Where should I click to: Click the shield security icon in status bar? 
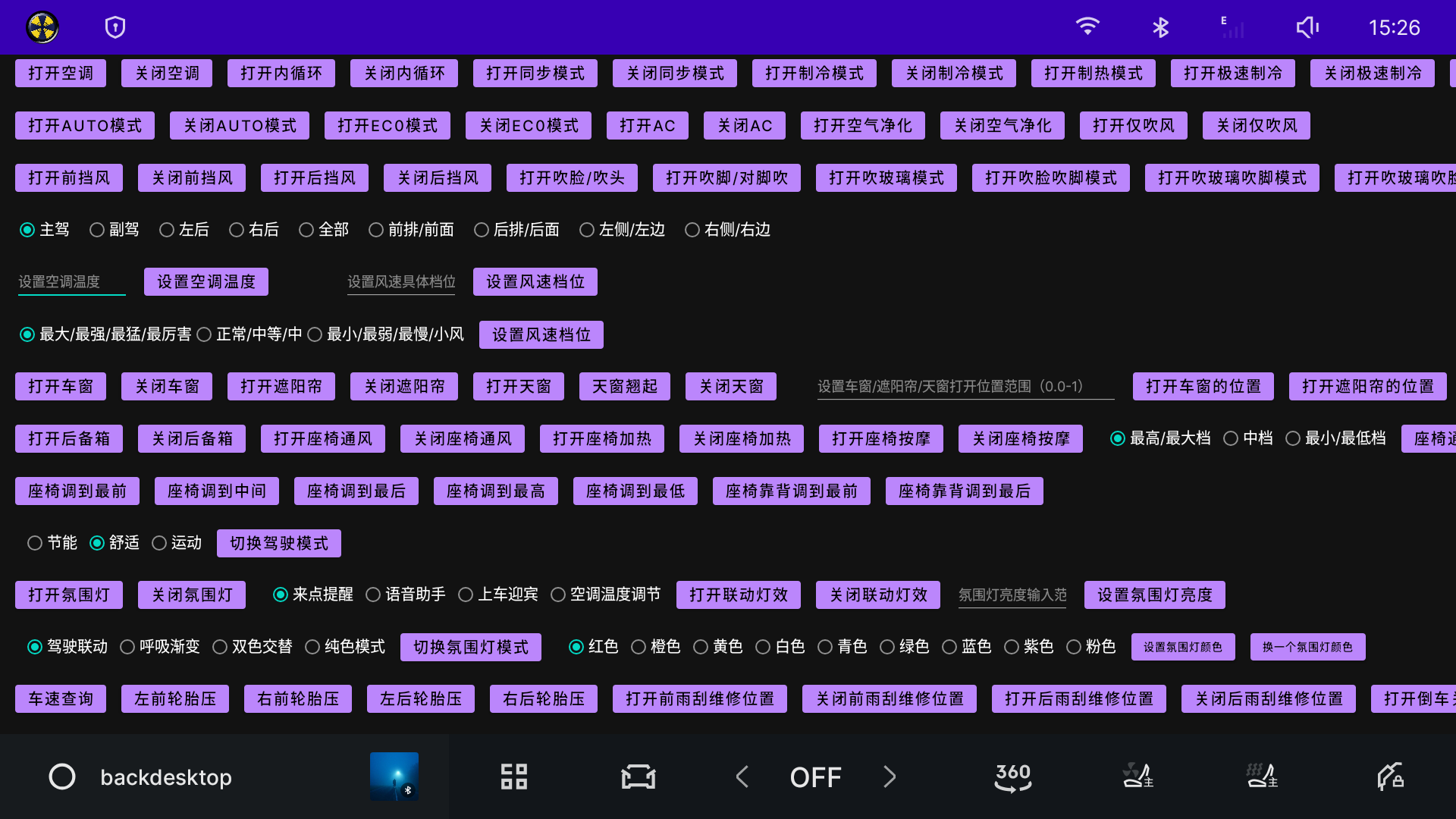point(115,28)
